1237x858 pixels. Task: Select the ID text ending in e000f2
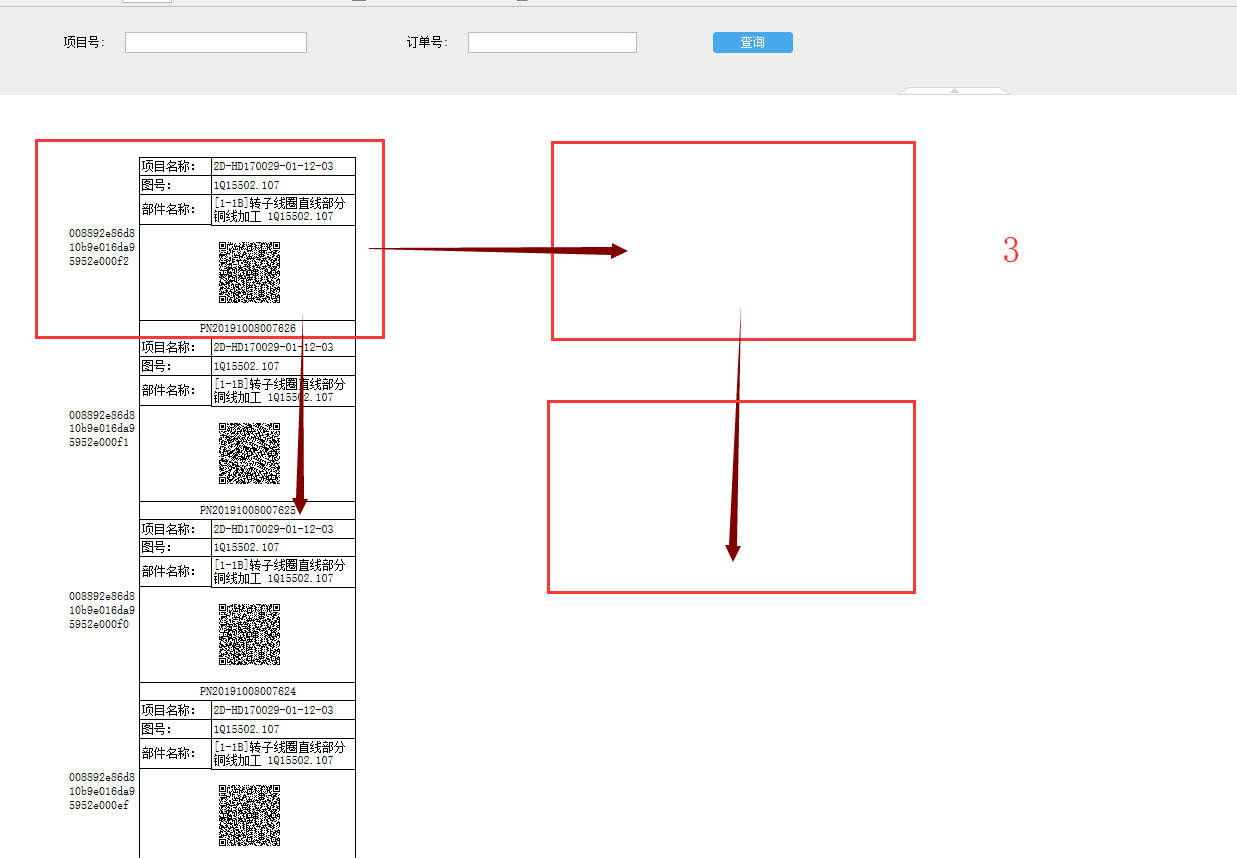pos(102,247)
